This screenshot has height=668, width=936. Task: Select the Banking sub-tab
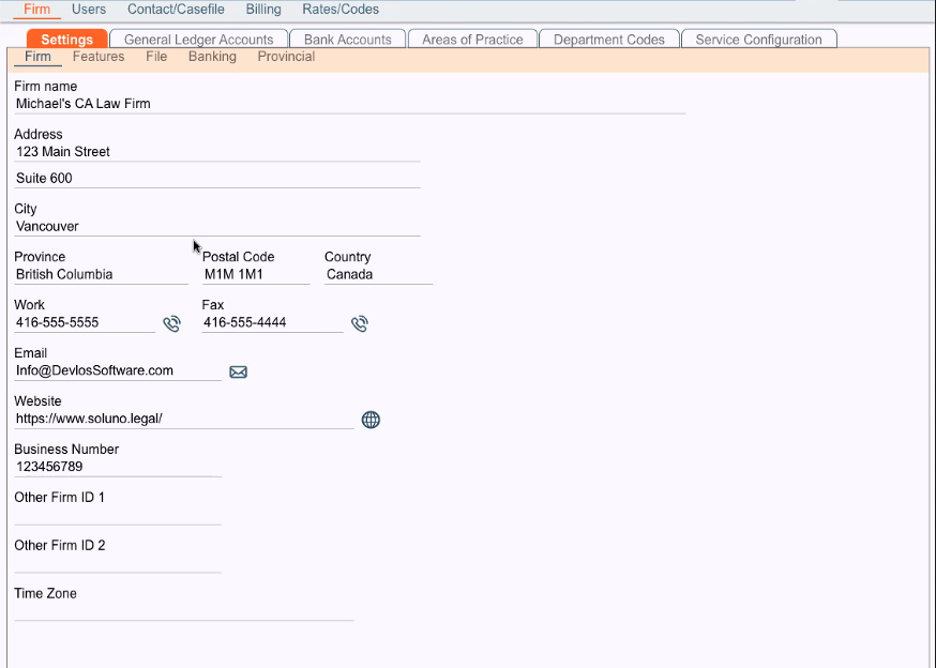[x=213, y=57]
